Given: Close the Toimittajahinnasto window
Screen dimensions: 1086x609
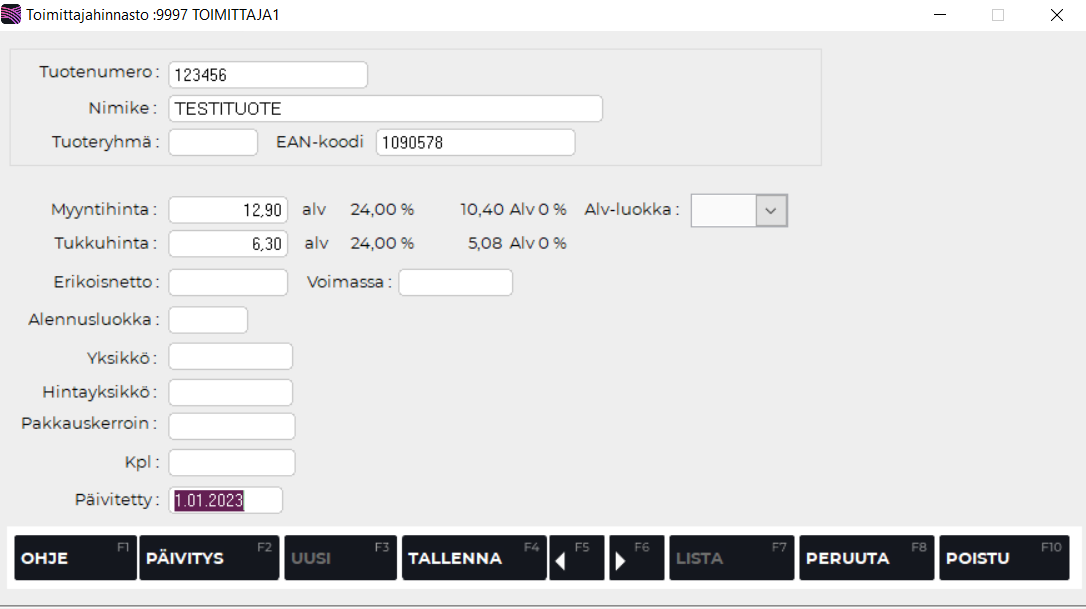Looking at the screenshot, I should 1056,15.
